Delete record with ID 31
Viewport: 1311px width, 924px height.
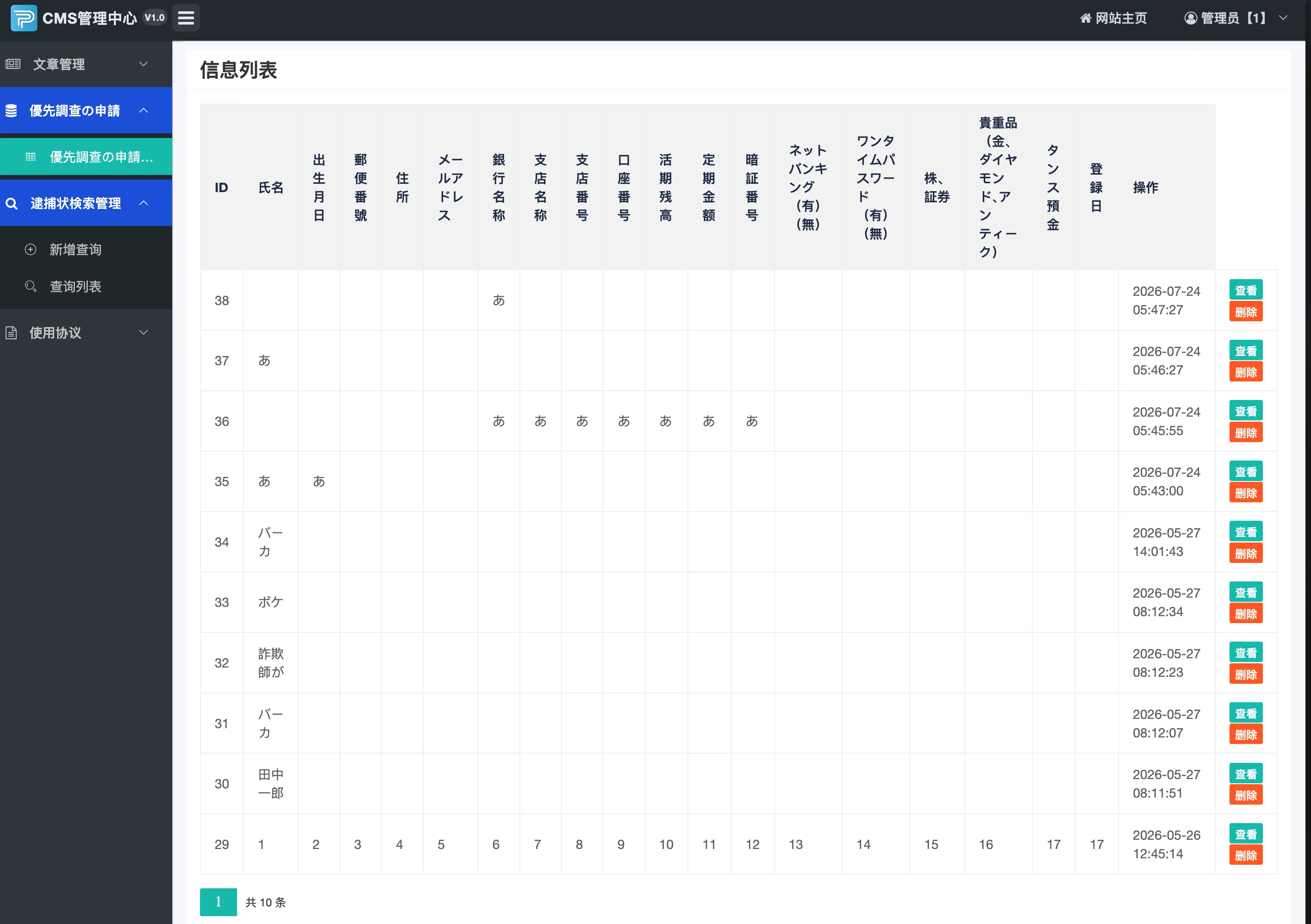pyautogui.click(x=1246, y=734)
